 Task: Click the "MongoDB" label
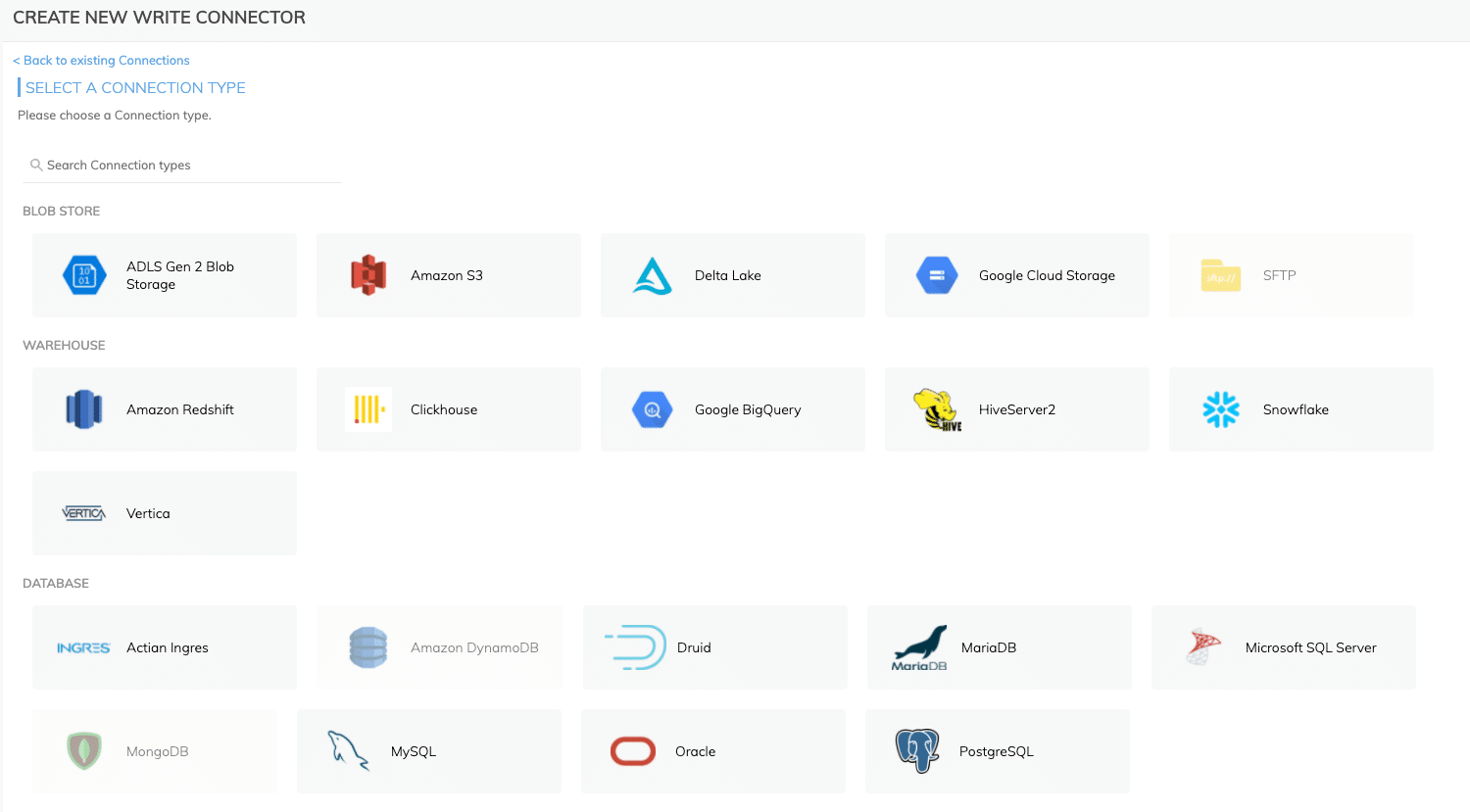[x=158, y=751]
